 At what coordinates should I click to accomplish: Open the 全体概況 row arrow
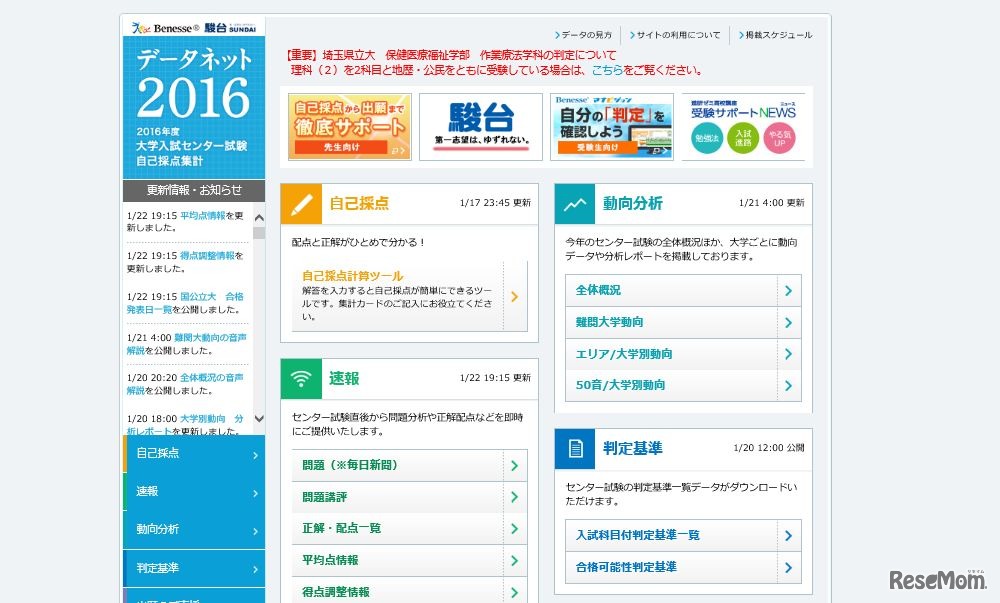coord(788,291)
